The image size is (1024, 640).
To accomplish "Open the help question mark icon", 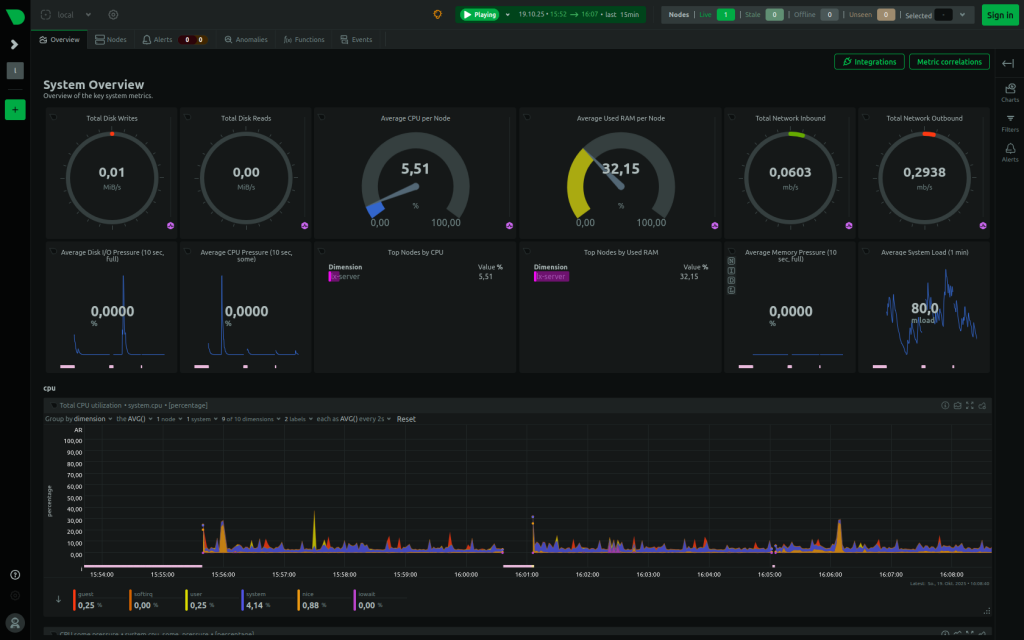I will 15,575.
